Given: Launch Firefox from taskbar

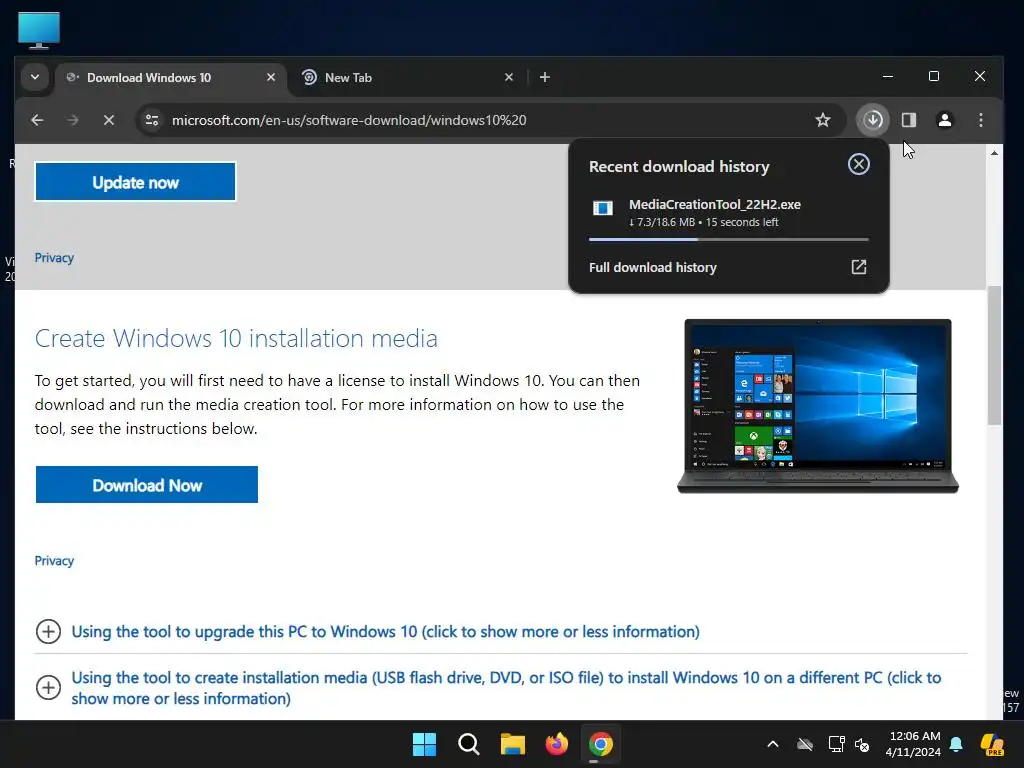Looking at the screenshot, I should [x=556, y=744].
